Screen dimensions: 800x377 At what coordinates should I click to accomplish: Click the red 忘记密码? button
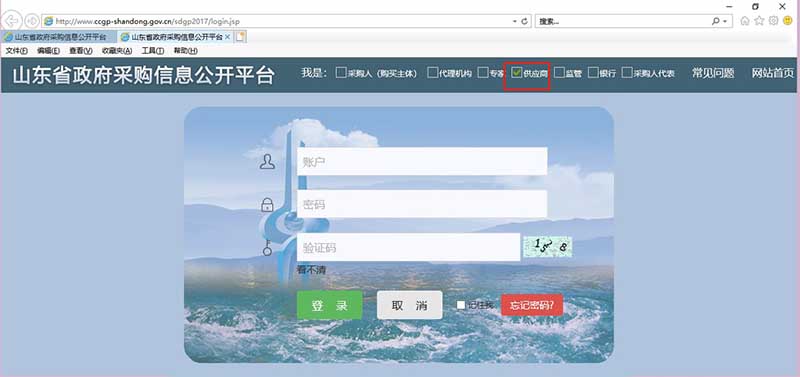tap(532, 306)
